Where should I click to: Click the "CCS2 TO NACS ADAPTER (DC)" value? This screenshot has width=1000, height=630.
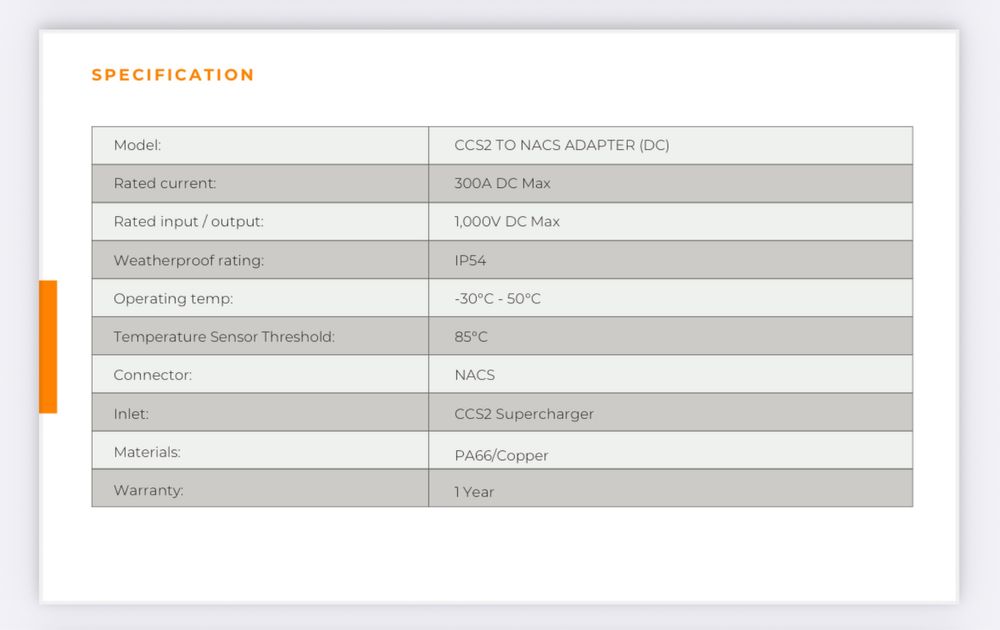(562, 145)
